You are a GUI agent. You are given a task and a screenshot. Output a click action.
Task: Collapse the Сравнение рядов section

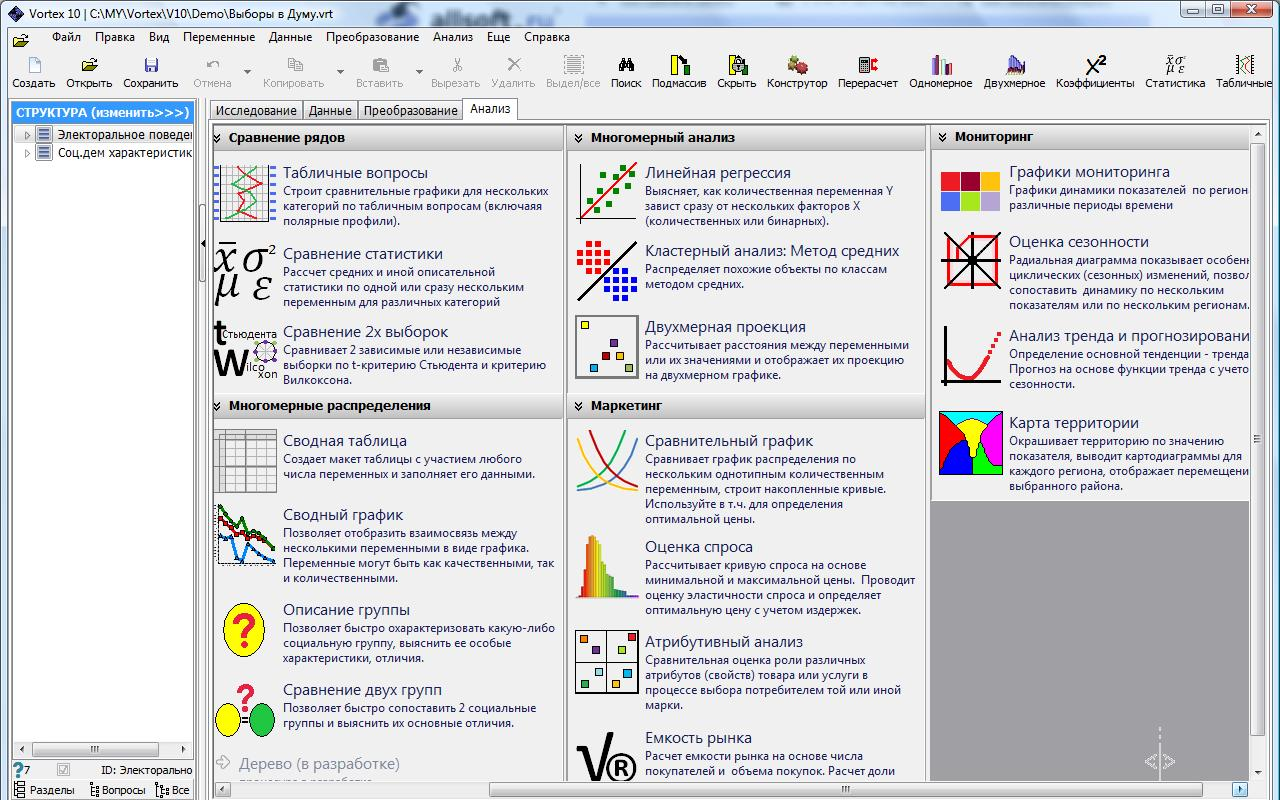[x=218, y=138]
